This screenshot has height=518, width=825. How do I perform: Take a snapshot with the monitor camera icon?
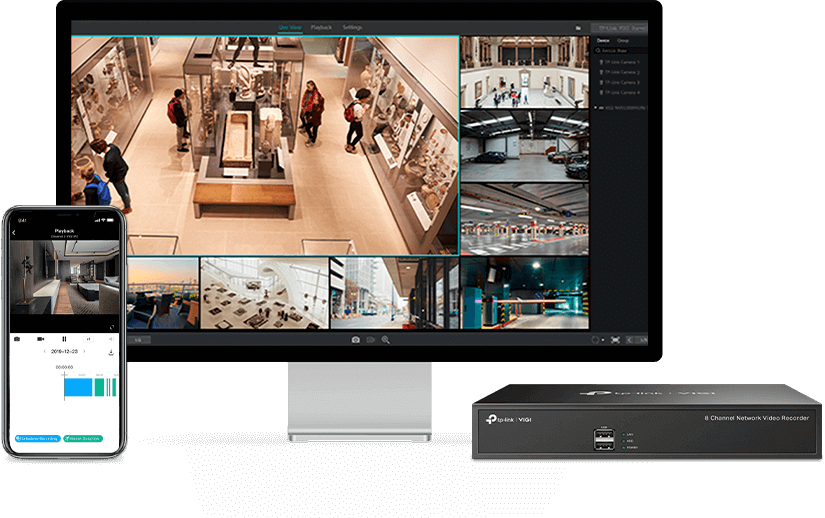coord(356,340)
